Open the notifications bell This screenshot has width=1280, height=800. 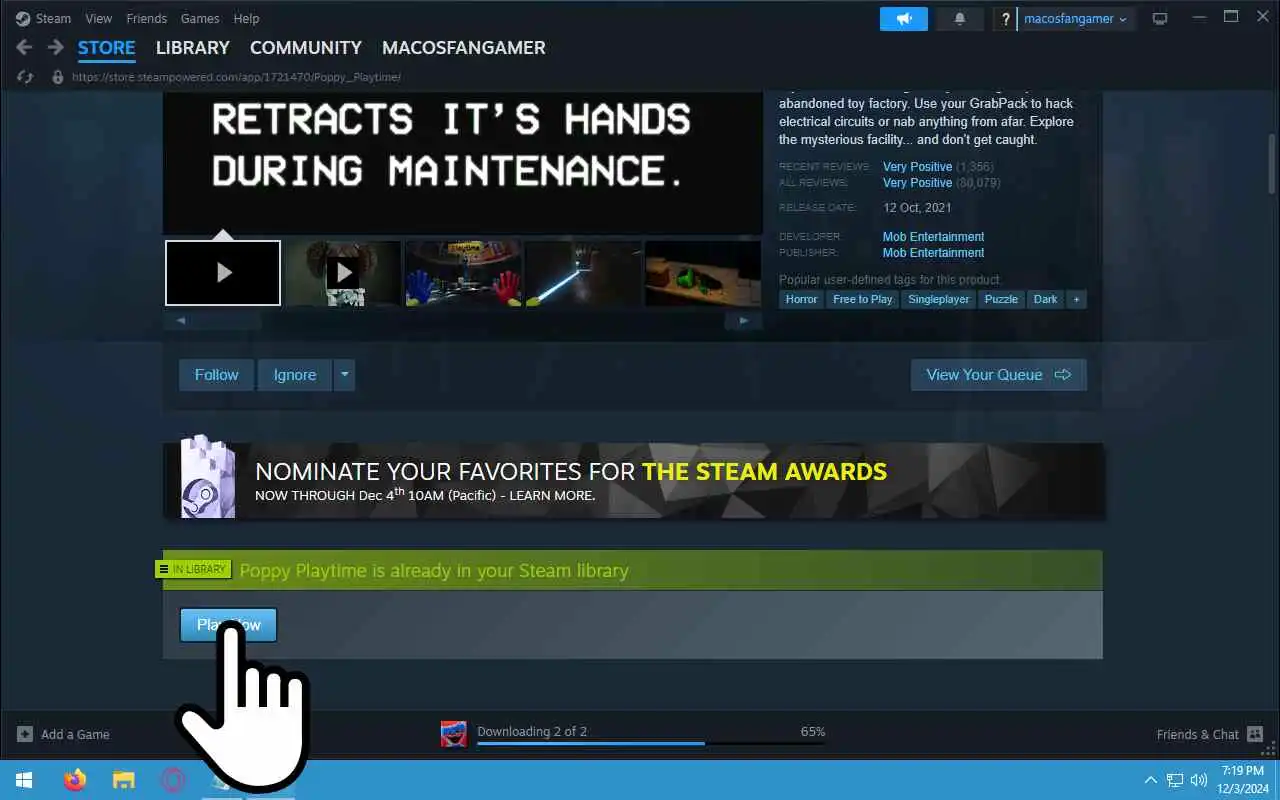click(961, 19)
